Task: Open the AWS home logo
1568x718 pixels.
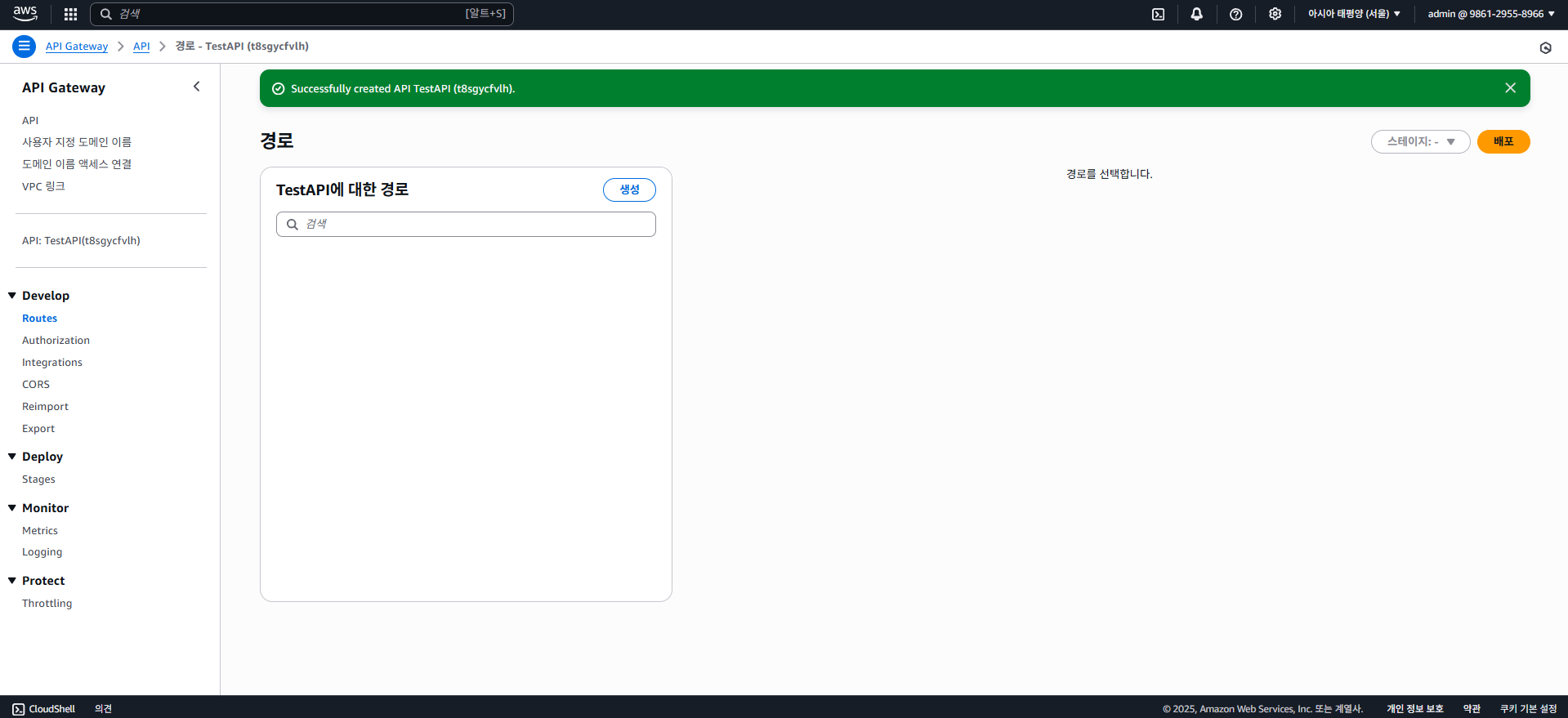Action: [25, 14]
